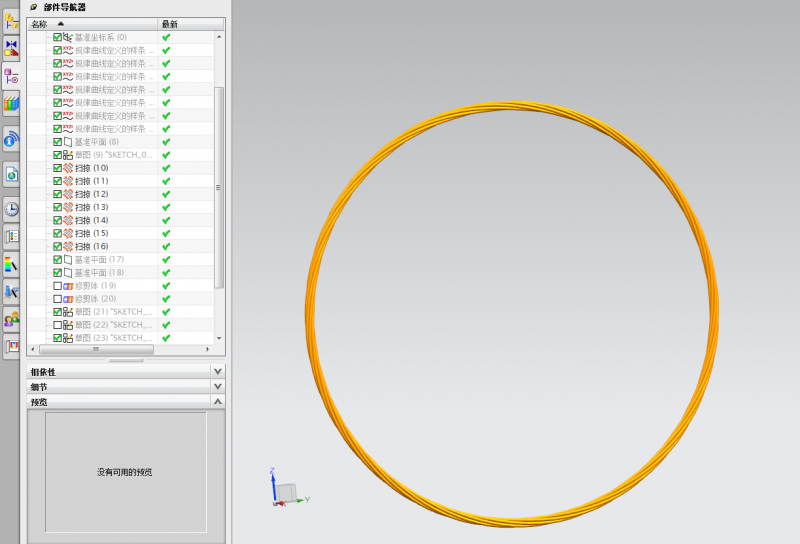
Task: Click the green status checkmark of 扫掠 (12)
Action: point(166,194)
